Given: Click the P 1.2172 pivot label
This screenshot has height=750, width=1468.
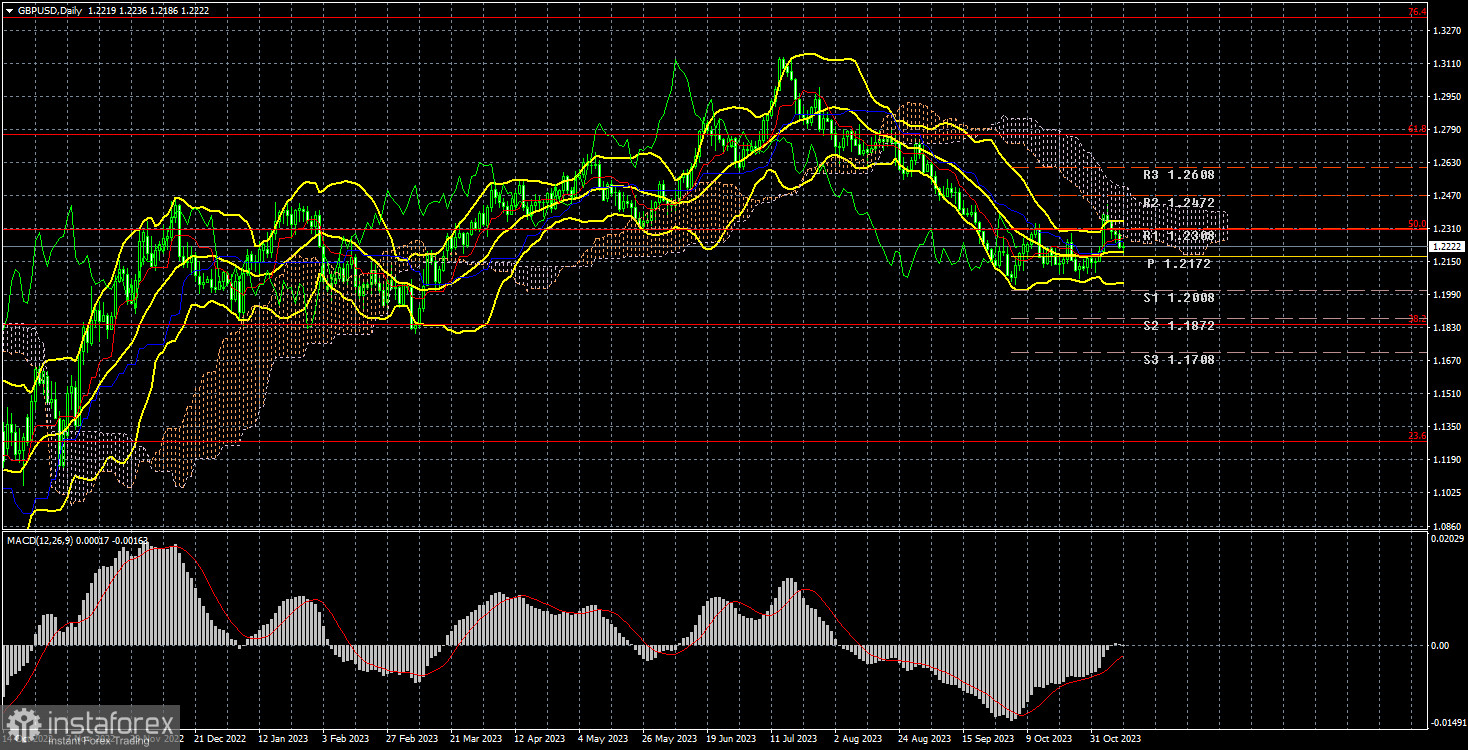Looking at the screenshot, I should [1179, 264].
